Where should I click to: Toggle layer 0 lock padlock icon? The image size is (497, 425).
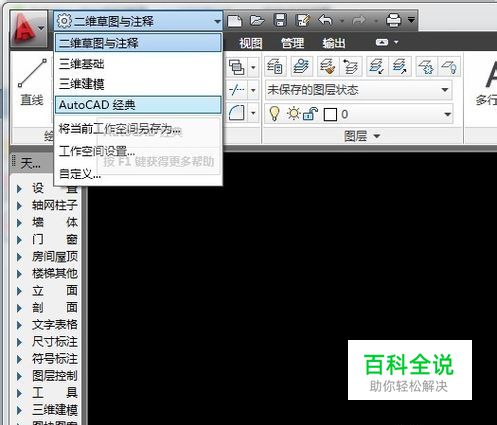click(310, 114)
